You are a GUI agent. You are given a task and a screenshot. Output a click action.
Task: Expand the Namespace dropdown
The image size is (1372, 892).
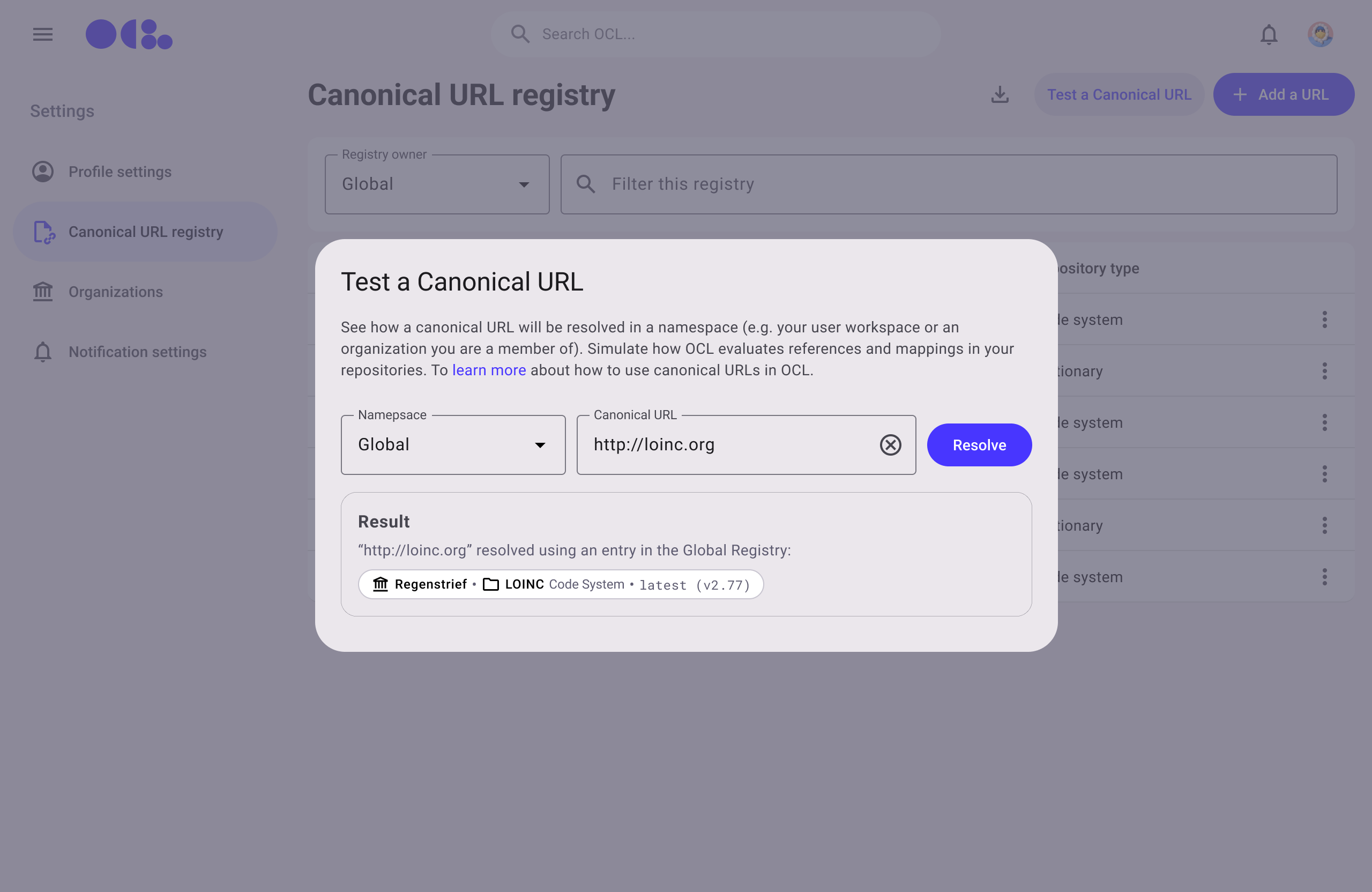452,445
